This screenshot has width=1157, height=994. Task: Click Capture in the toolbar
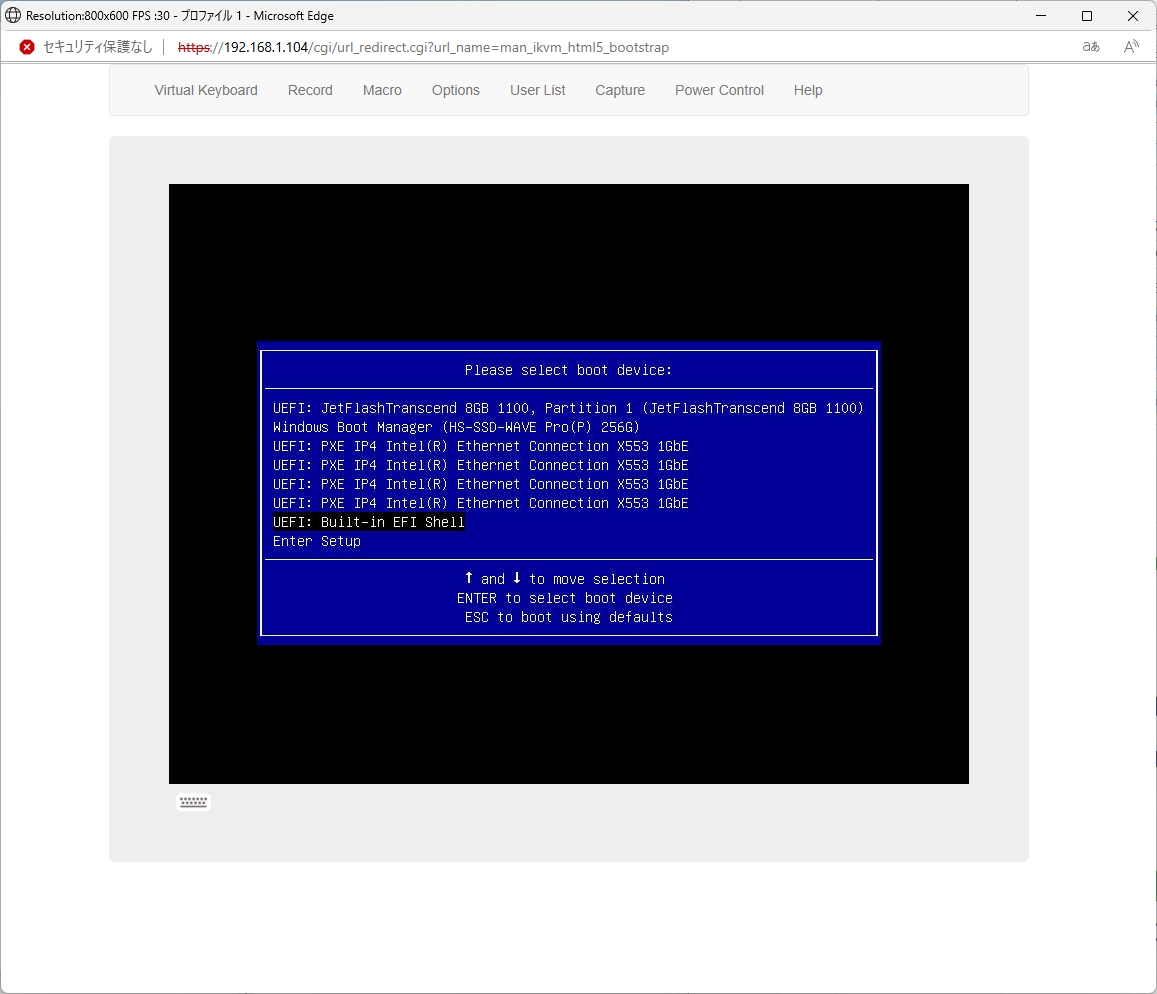point(620,90)
